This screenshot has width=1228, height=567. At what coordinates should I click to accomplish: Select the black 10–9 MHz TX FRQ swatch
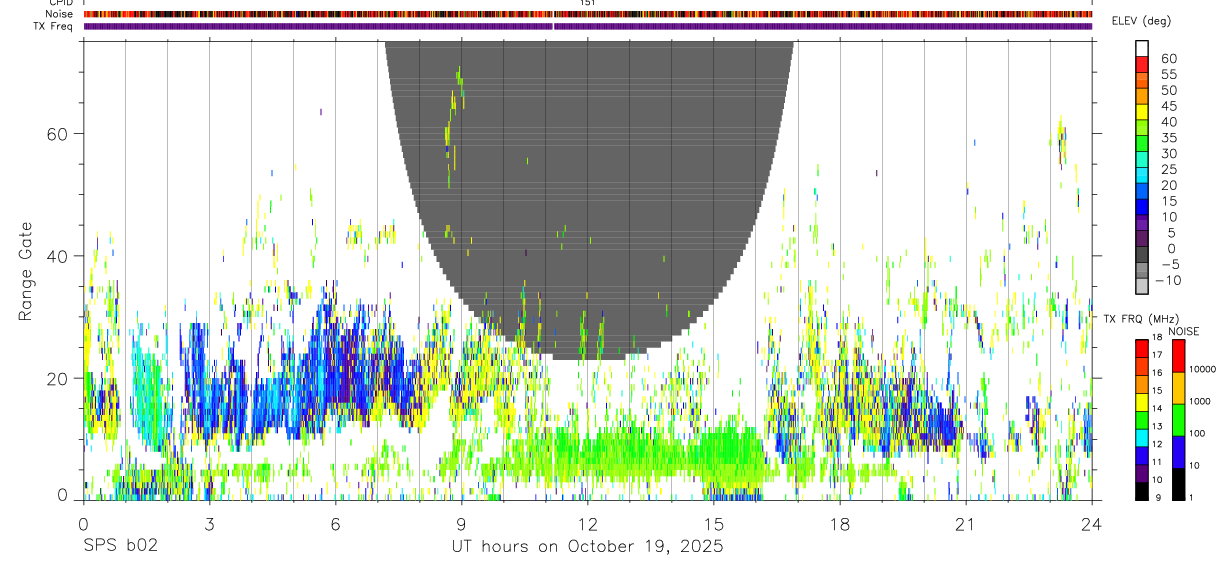click(x=1141, y=490)
